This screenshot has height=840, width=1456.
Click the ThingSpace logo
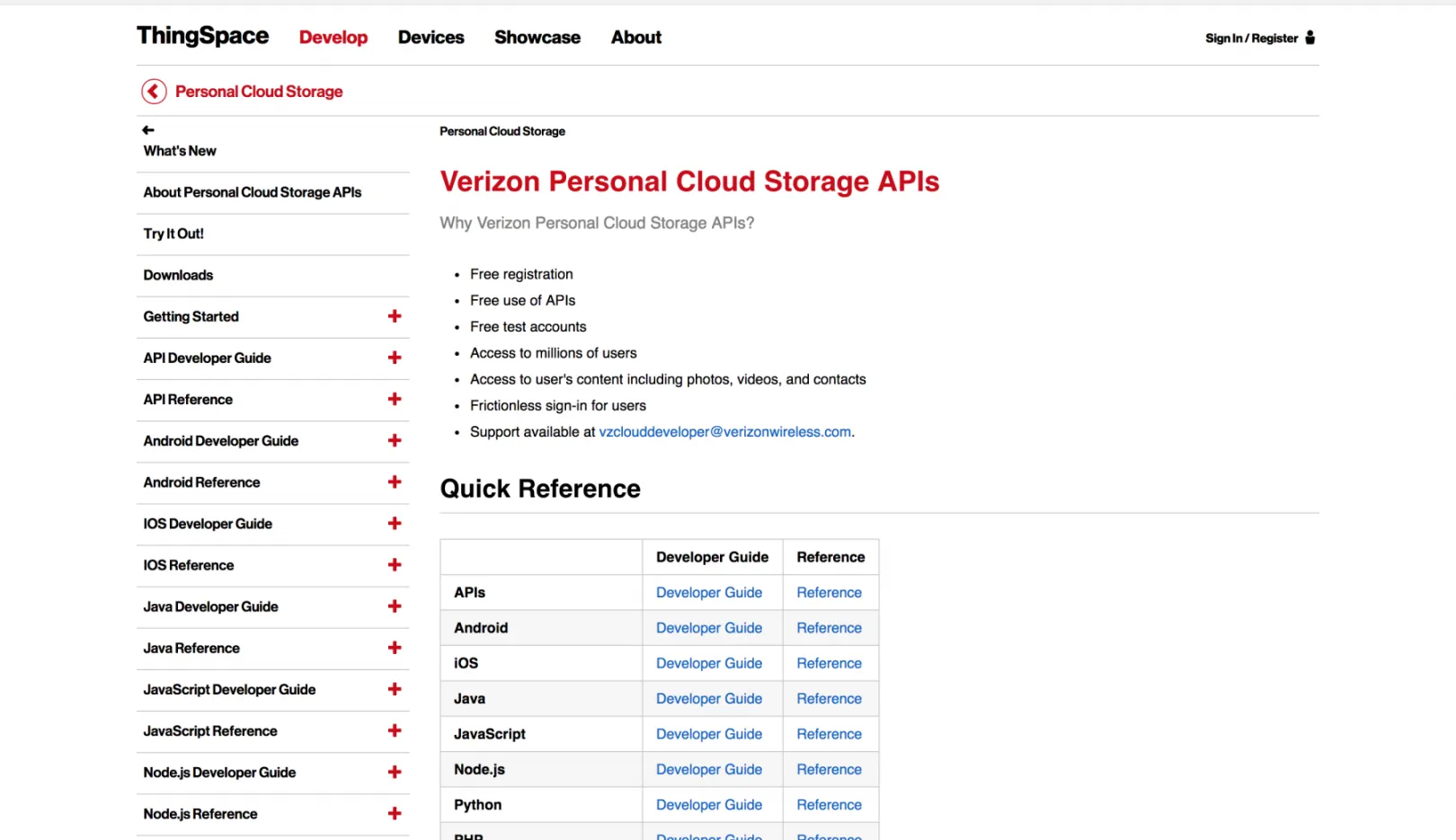pyautogui.click(x=202, y=36)
